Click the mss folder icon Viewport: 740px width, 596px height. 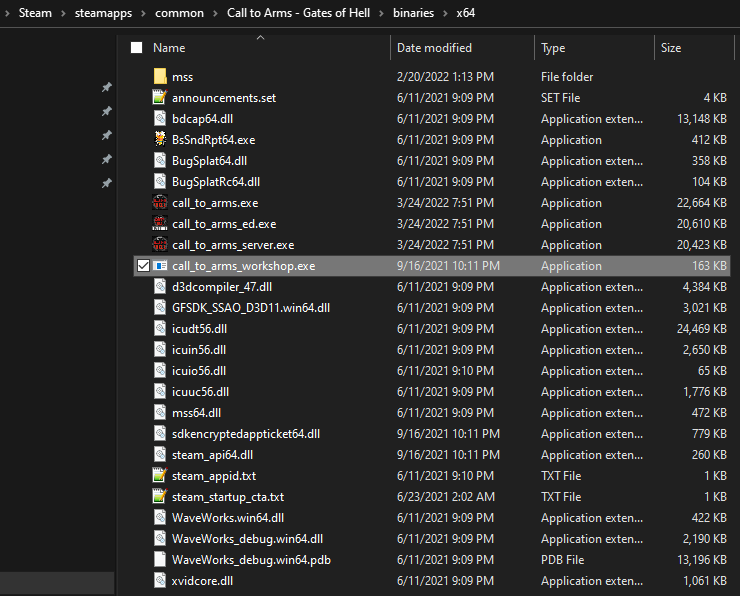[160, 76]
